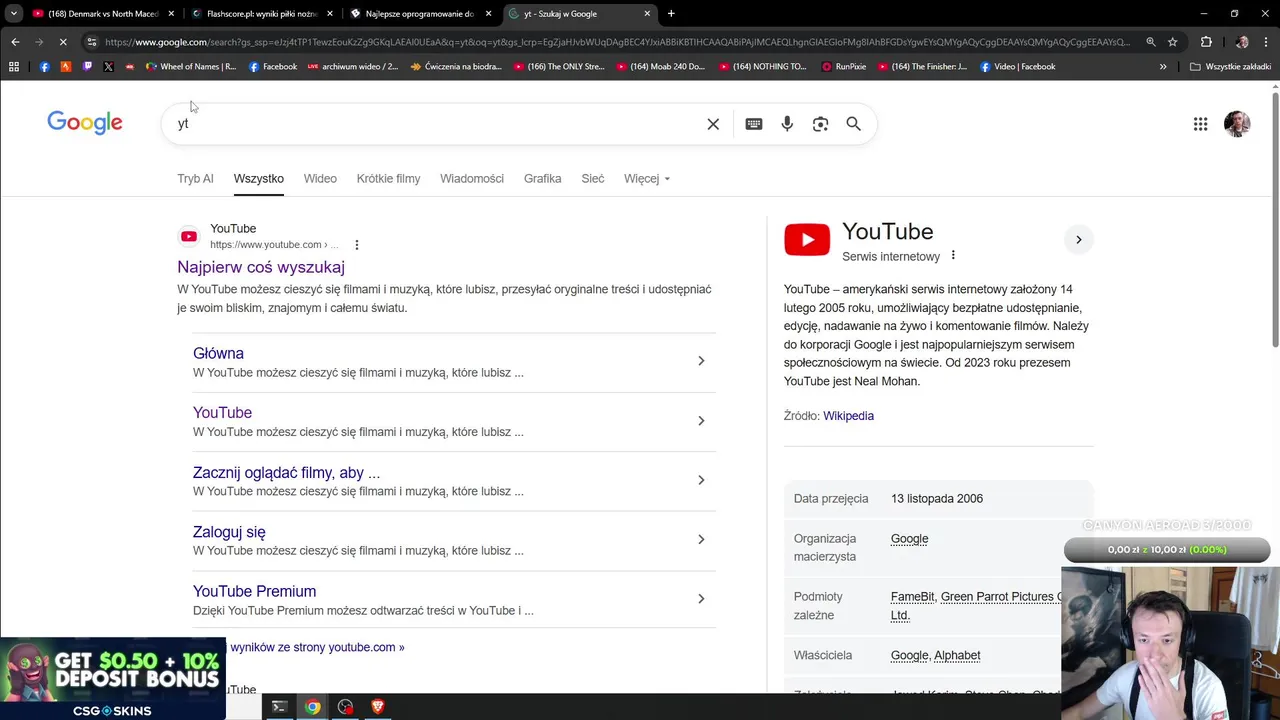Open the new tab page
1280x720 pixels.
671,14
